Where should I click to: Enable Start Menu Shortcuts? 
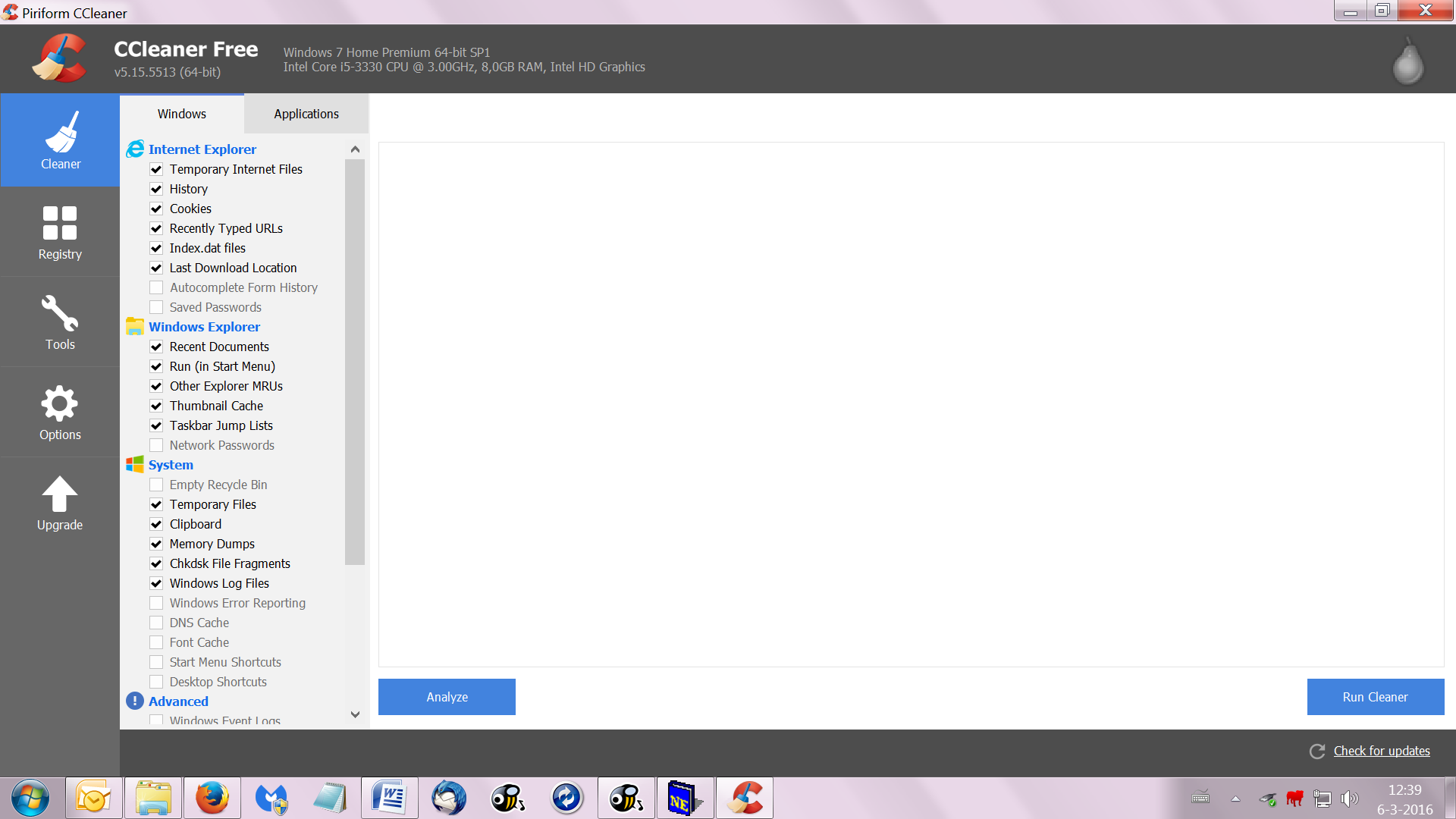156,662
